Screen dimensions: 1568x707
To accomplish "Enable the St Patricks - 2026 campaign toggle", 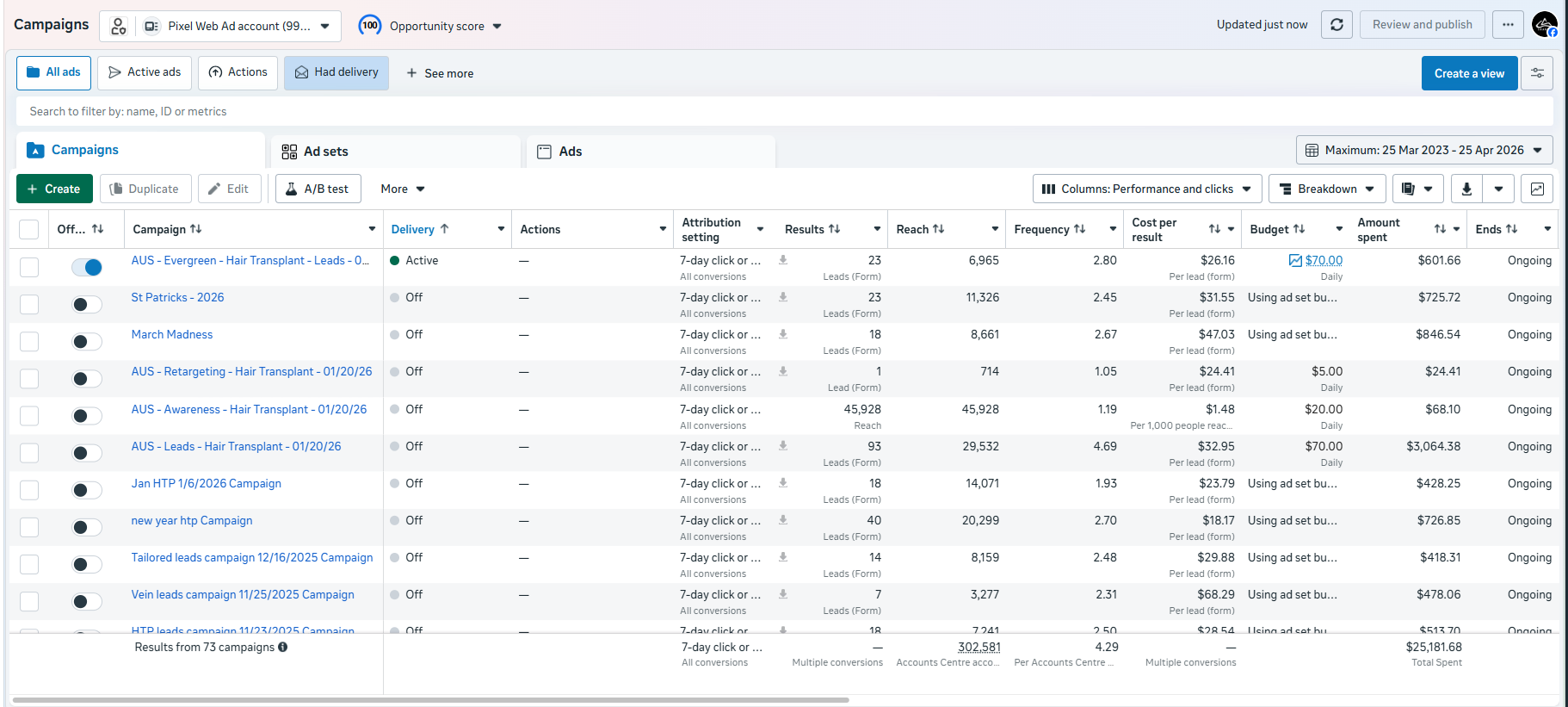I will point(87,304).
